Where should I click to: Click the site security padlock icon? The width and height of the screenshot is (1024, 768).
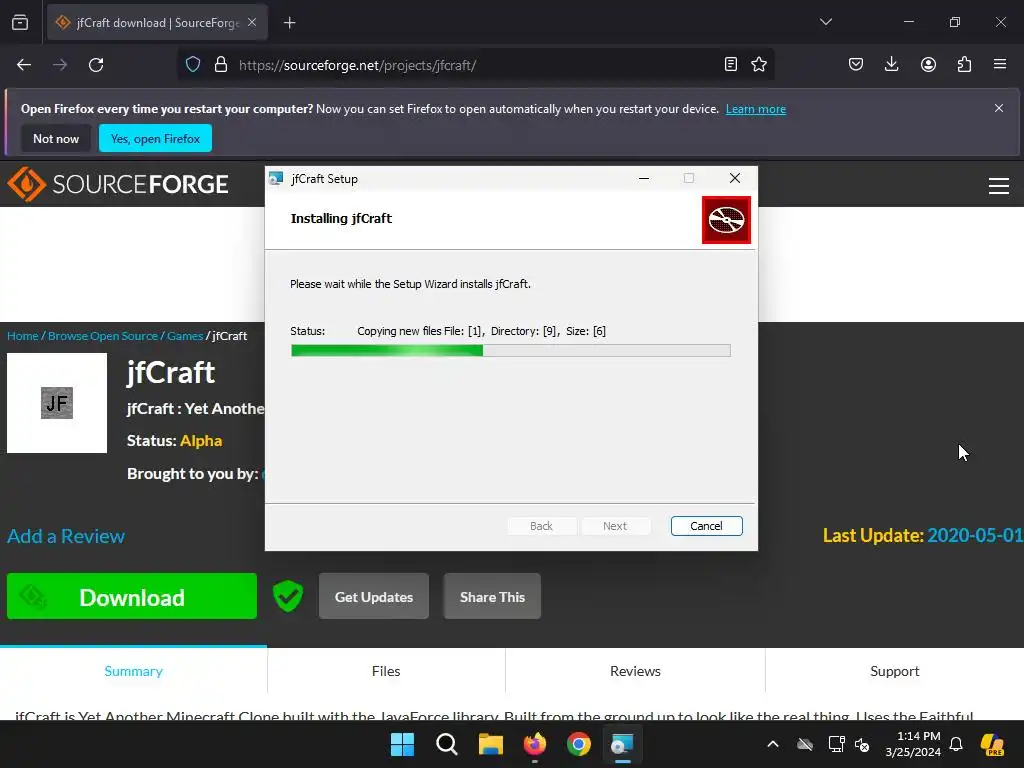pos(221,65)
